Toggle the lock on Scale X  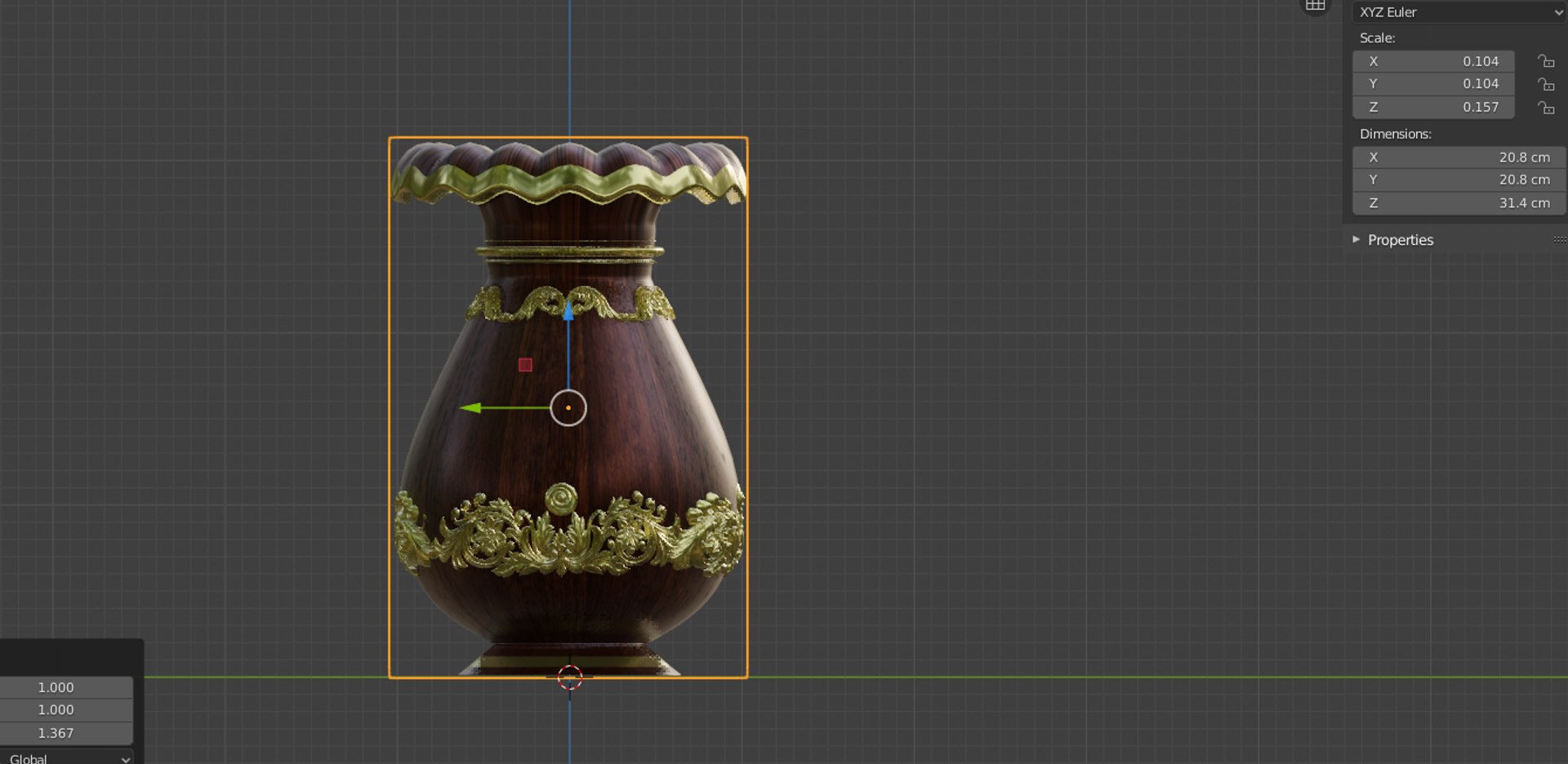(x=1545, y=61)
